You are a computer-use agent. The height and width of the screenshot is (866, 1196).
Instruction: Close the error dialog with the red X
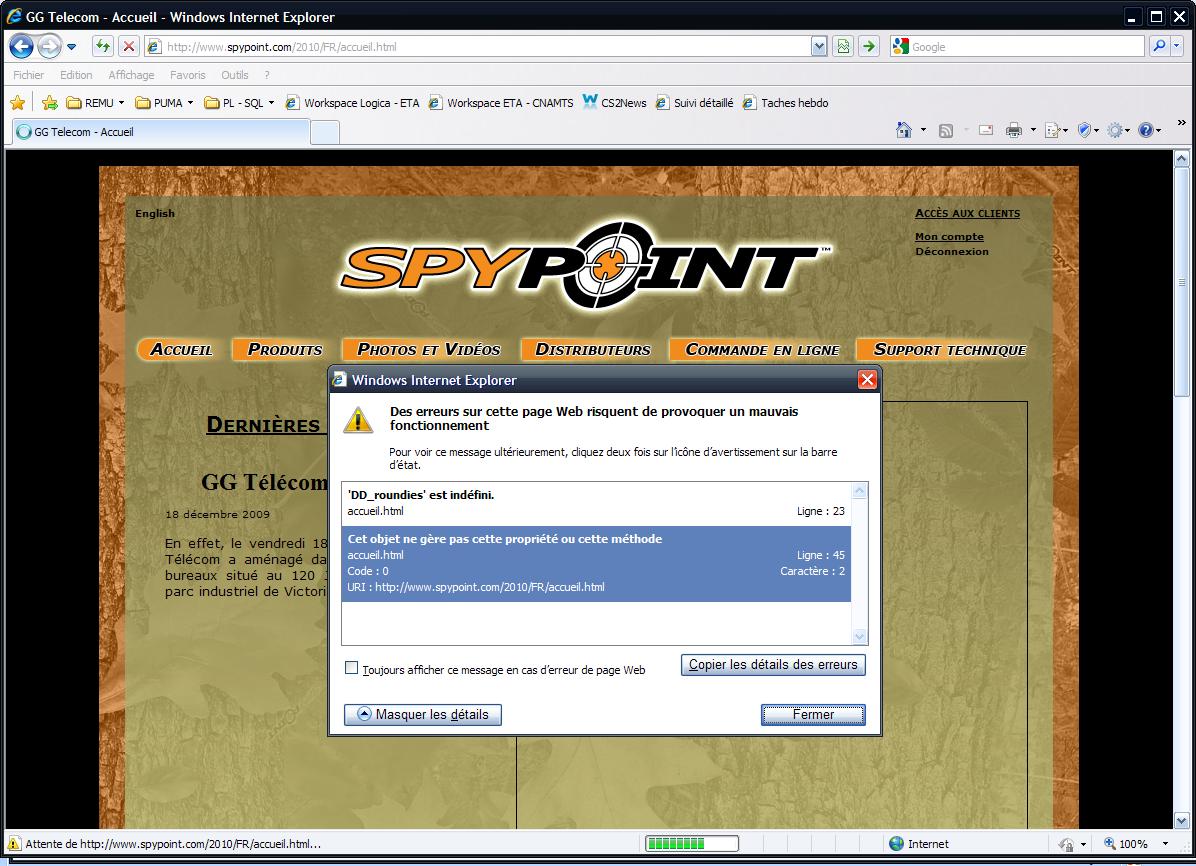[867, 380]
